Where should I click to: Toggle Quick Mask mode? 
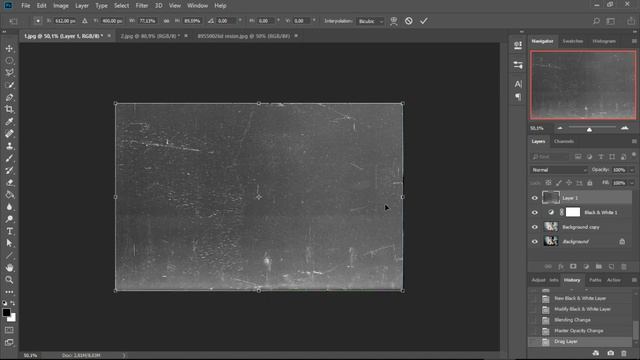coord(9,330)
